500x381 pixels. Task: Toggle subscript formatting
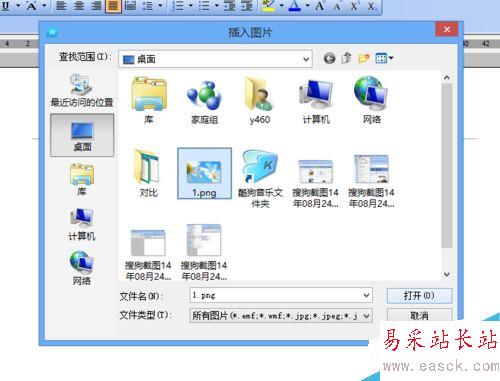372,6
